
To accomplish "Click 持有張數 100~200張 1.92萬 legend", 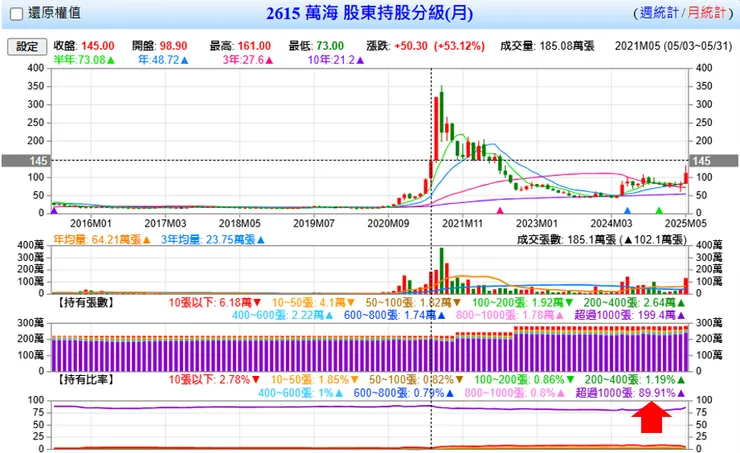I will [522, 302].
